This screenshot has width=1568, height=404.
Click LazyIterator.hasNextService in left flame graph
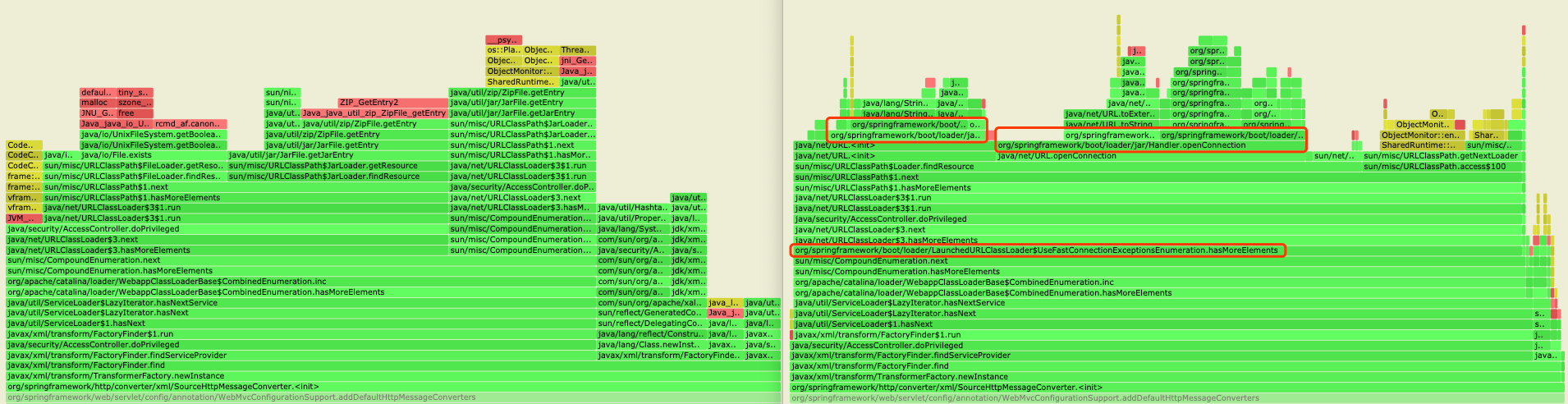(x=300, y=303)
